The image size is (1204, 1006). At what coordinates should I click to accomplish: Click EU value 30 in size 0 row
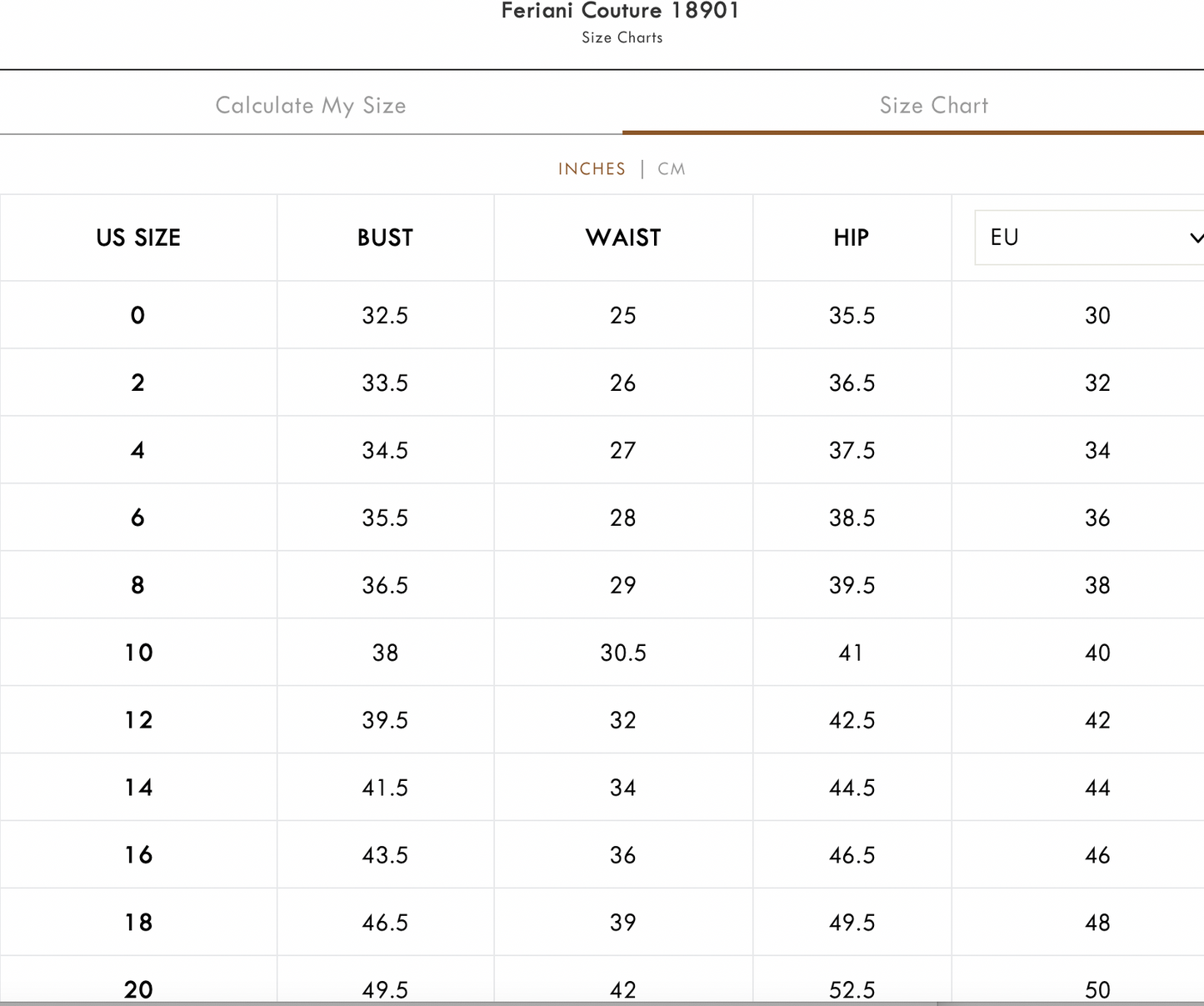pyautogui.click(x=1097, y=316)
